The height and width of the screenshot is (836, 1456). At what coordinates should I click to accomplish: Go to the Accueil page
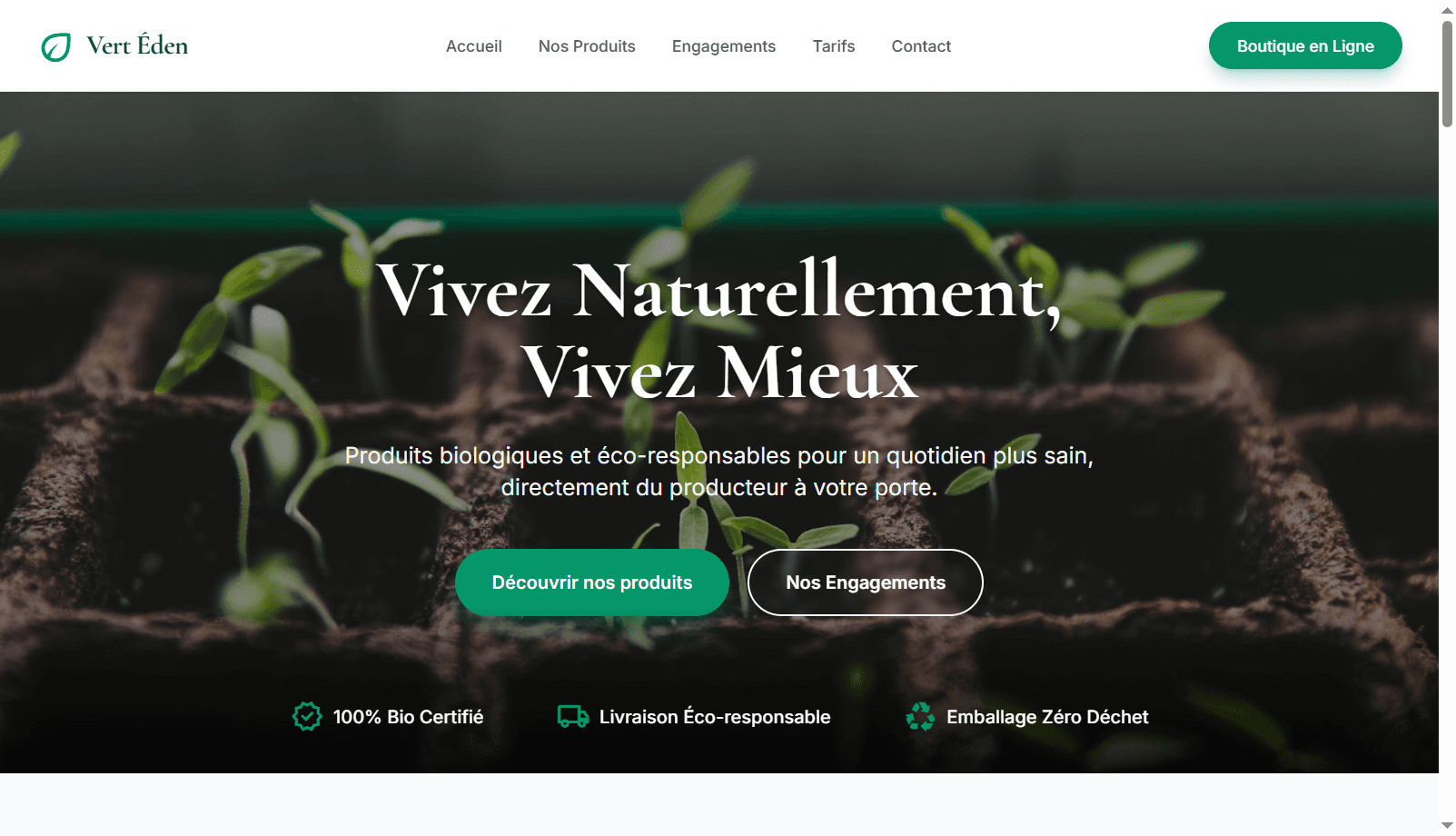click(x=474, y=46)
